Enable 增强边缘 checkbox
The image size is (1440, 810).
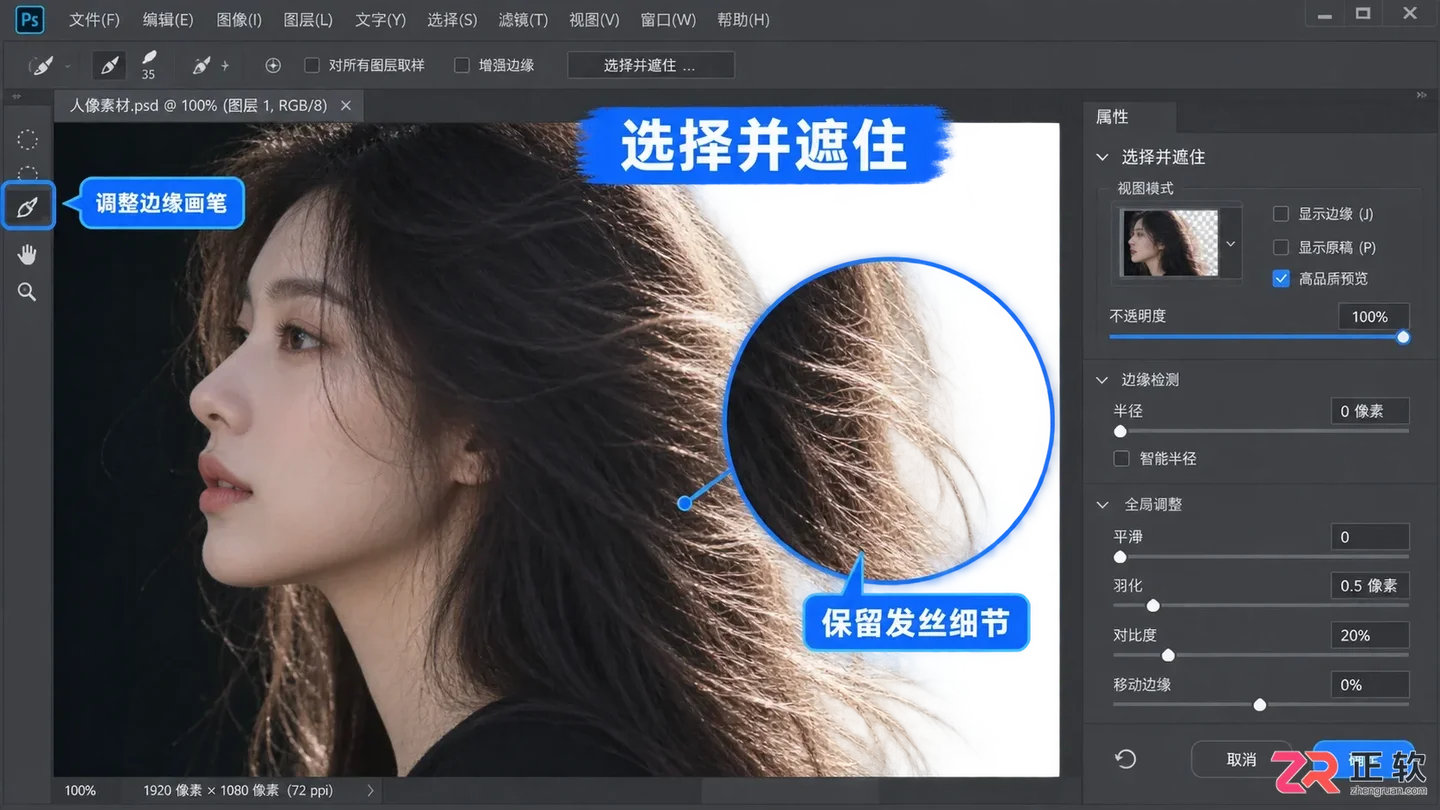(462, 65)
